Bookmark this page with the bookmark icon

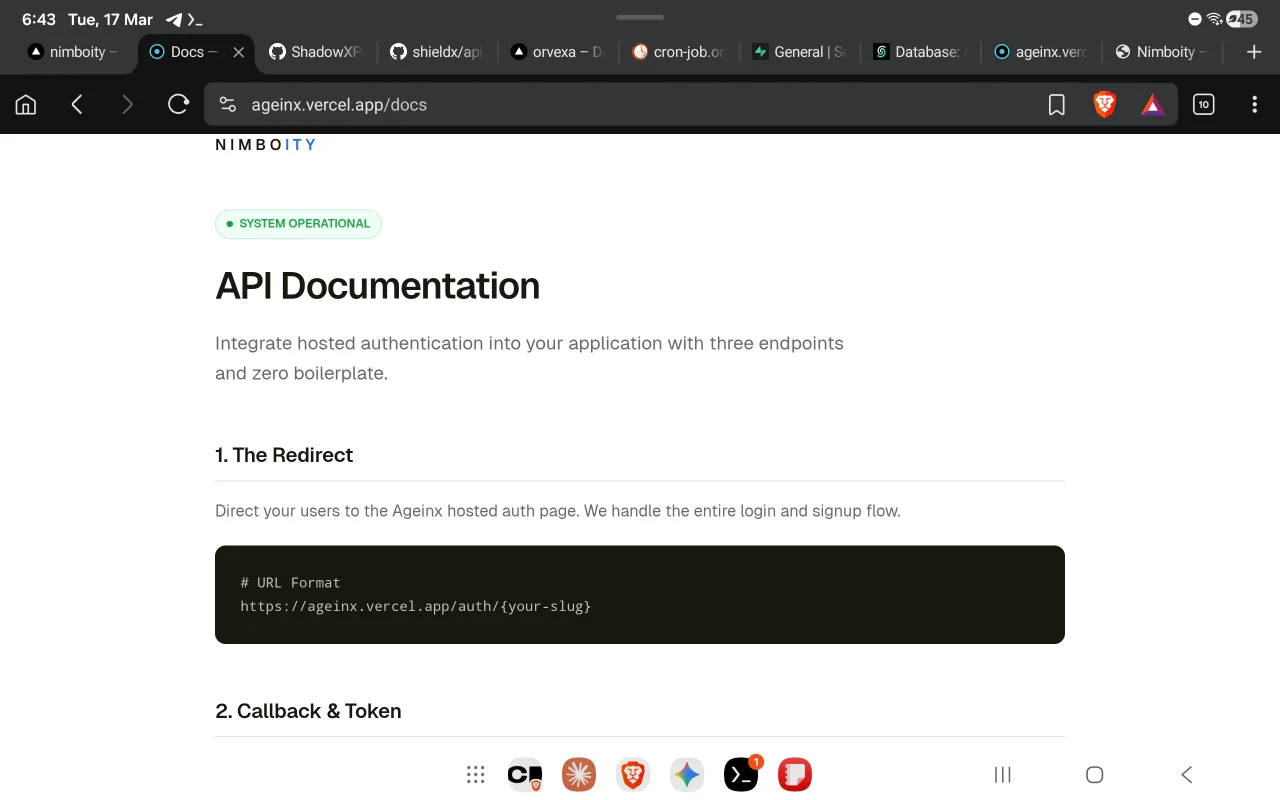pyautogui.click(x=1057, y=105)
